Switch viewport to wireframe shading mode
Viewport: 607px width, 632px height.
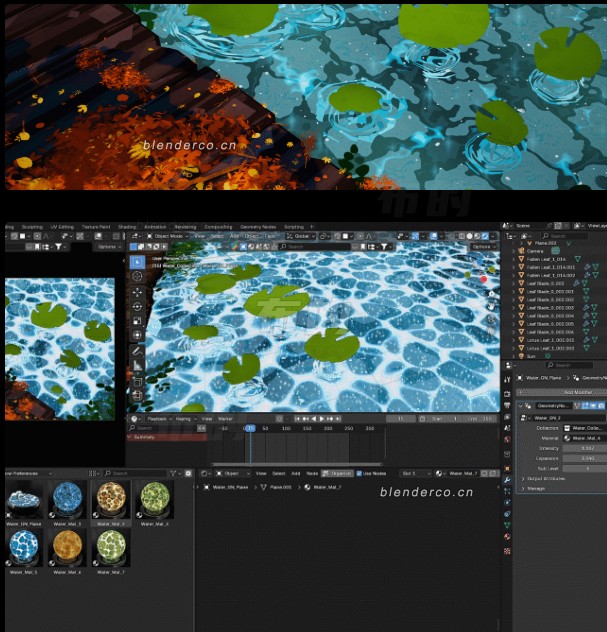click(462, 236)
